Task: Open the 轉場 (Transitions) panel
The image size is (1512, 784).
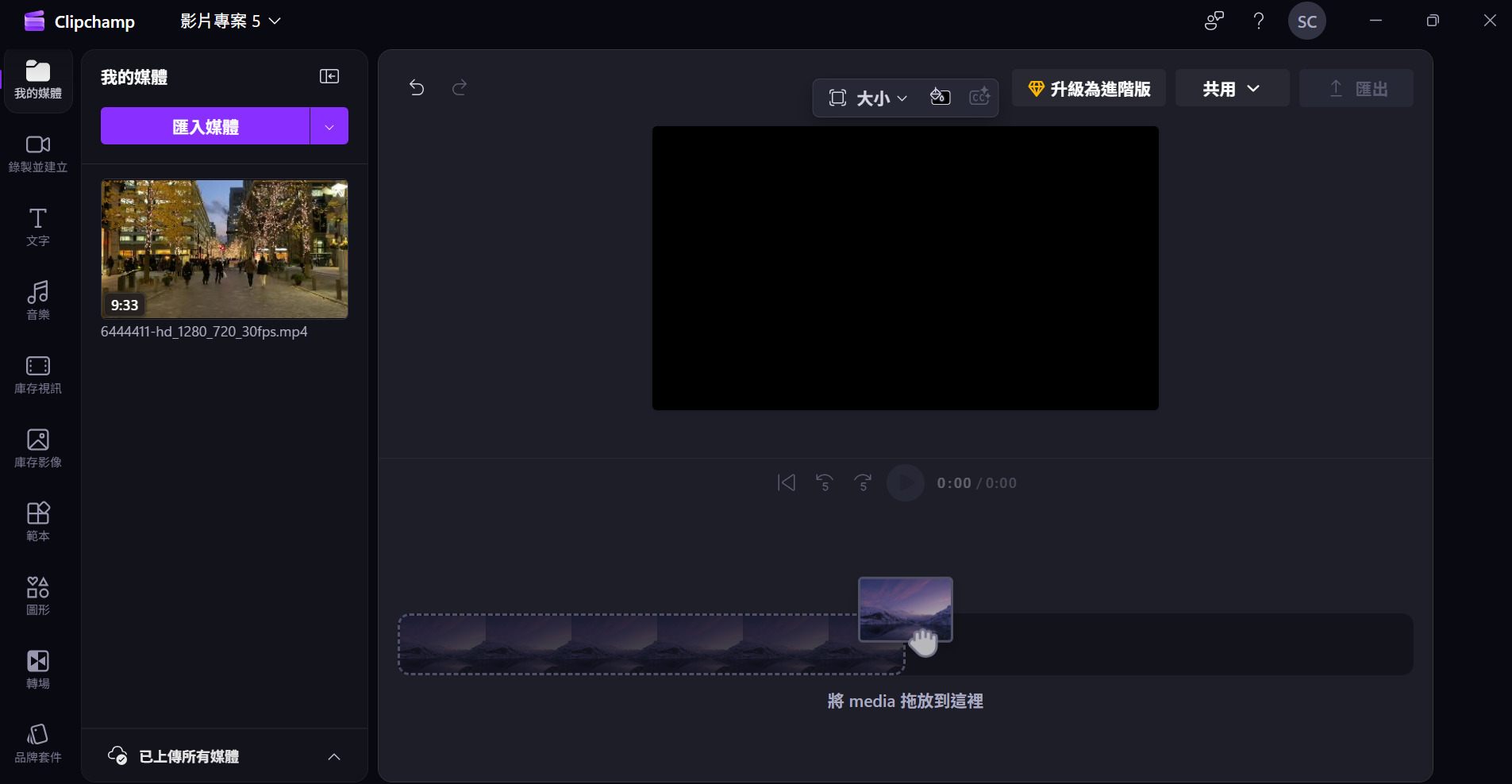Action: 37,669
